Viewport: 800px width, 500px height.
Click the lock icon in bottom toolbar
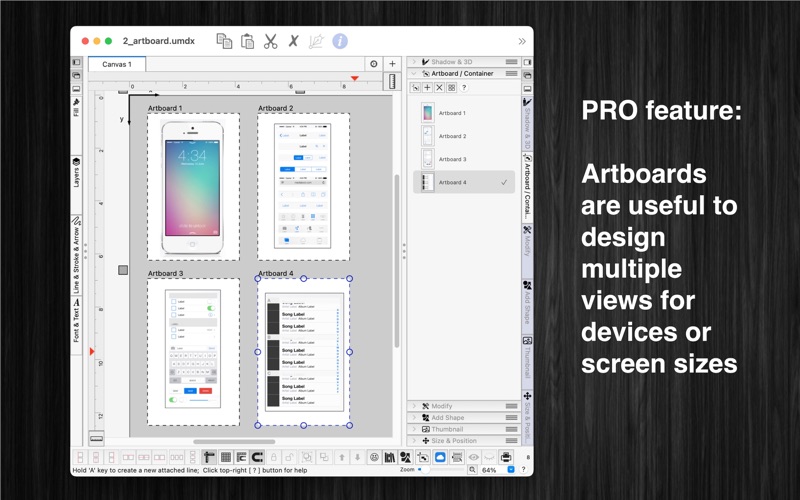click(x=274, y=457)
